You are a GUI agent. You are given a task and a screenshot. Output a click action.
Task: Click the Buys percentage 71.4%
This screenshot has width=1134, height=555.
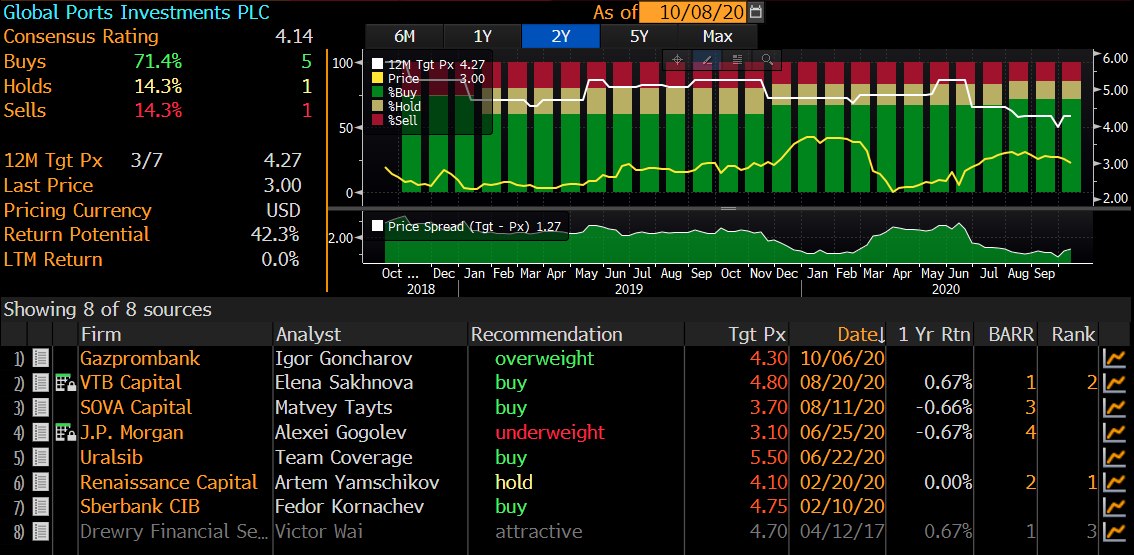click(158, 62)
